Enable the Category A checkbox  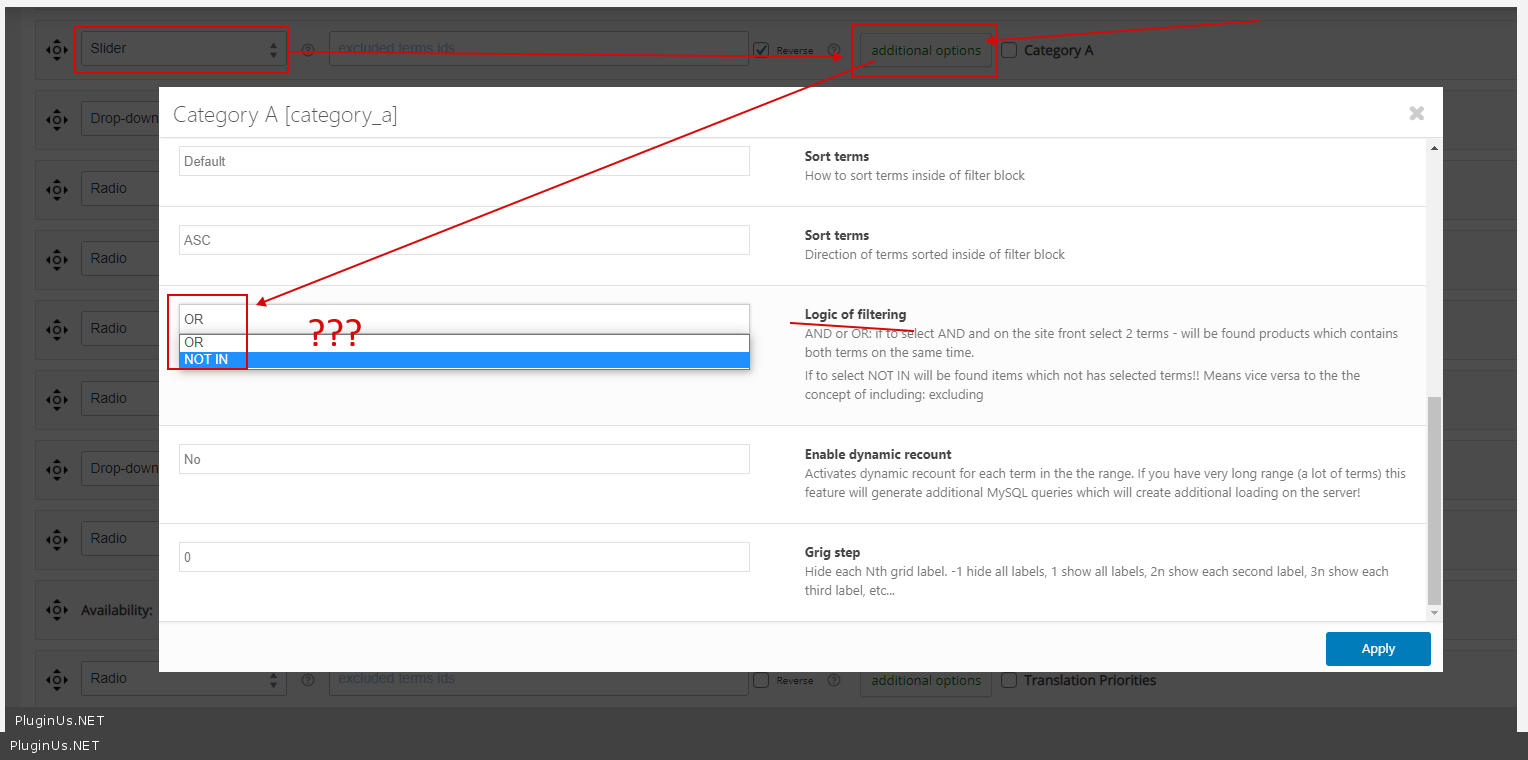click(1010, 50)
